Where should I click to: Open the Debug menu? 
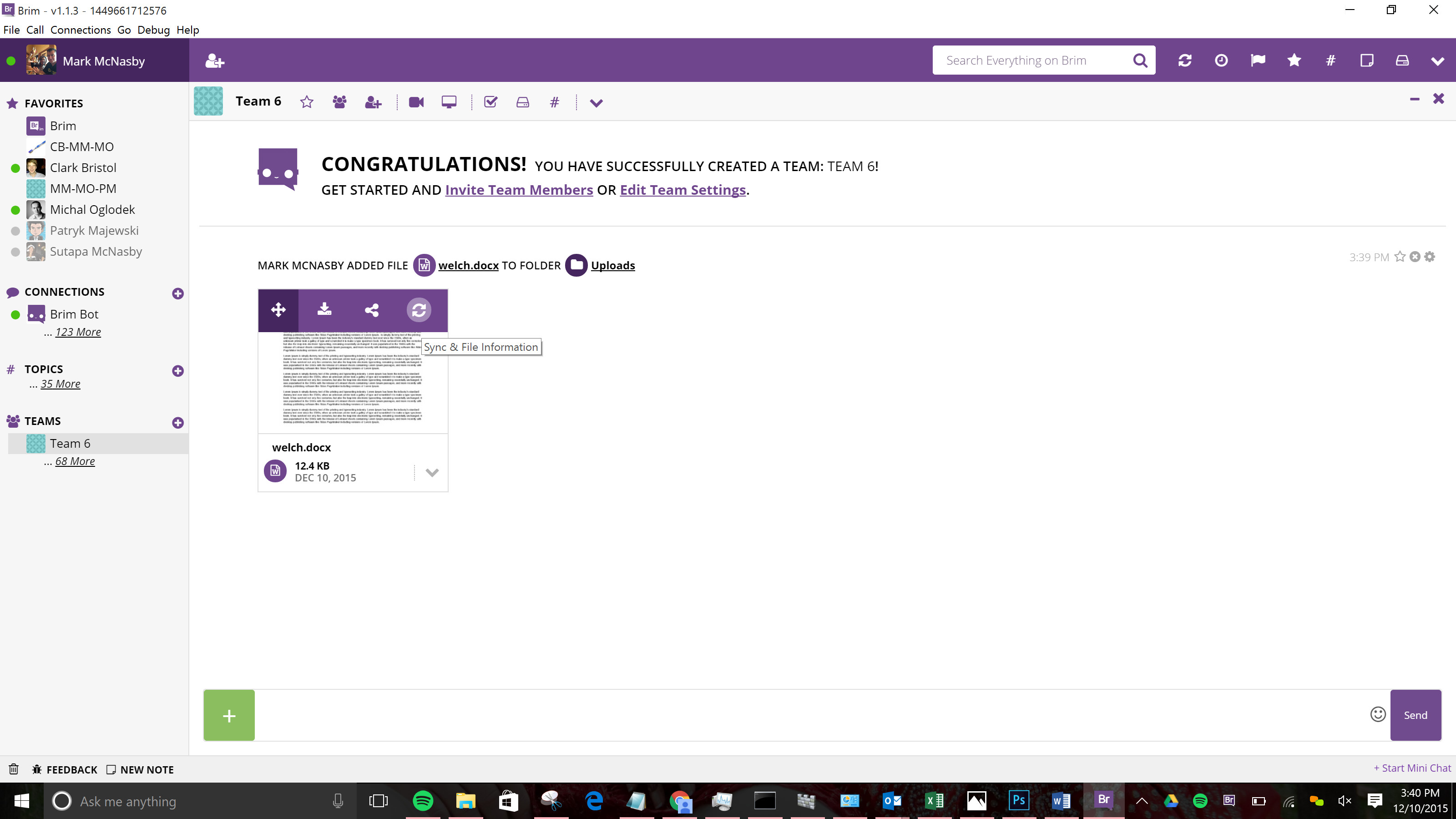point(153,30)
